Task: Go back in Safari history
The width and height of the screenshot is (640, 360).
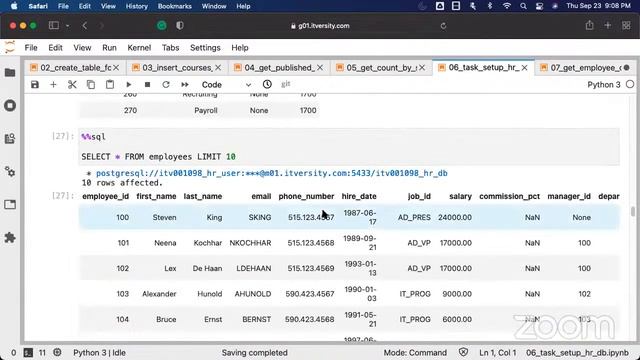Action: coord(84,26)
